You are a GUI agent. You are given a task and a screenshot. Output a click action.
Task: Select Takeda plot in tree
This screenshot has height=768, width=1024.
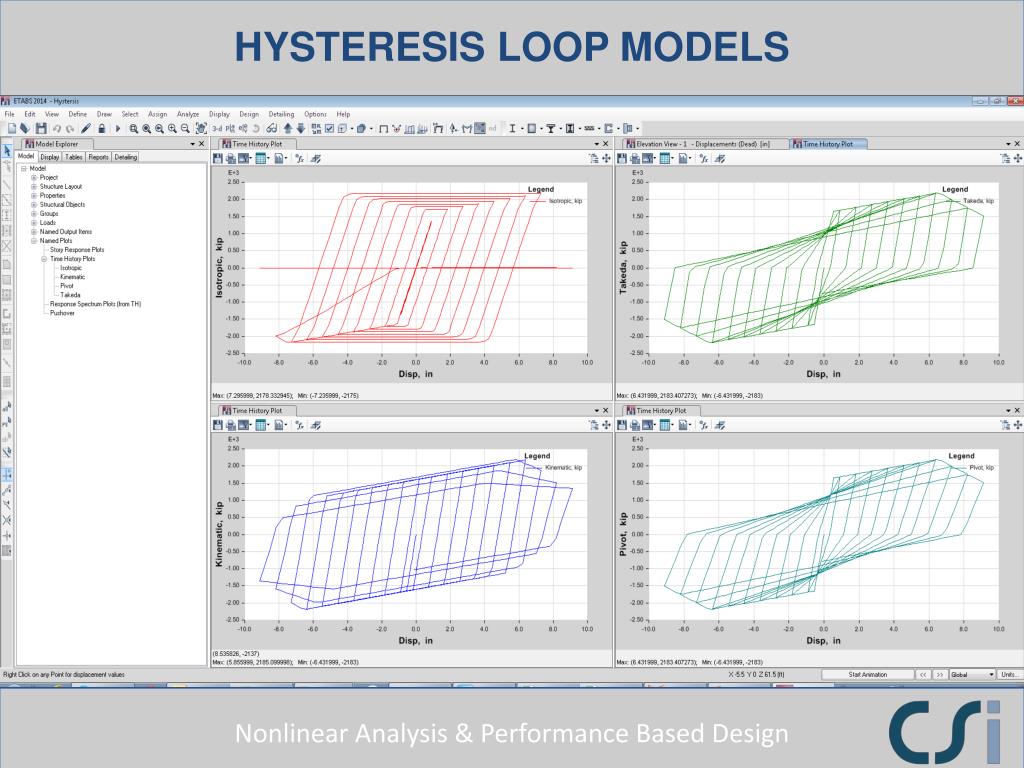tap(70, 295)
